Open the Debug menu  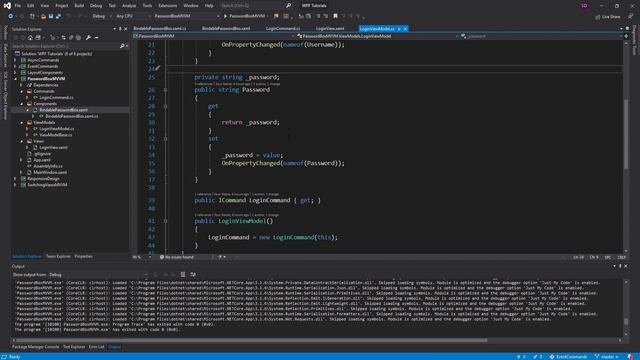[x=96, y=6]
